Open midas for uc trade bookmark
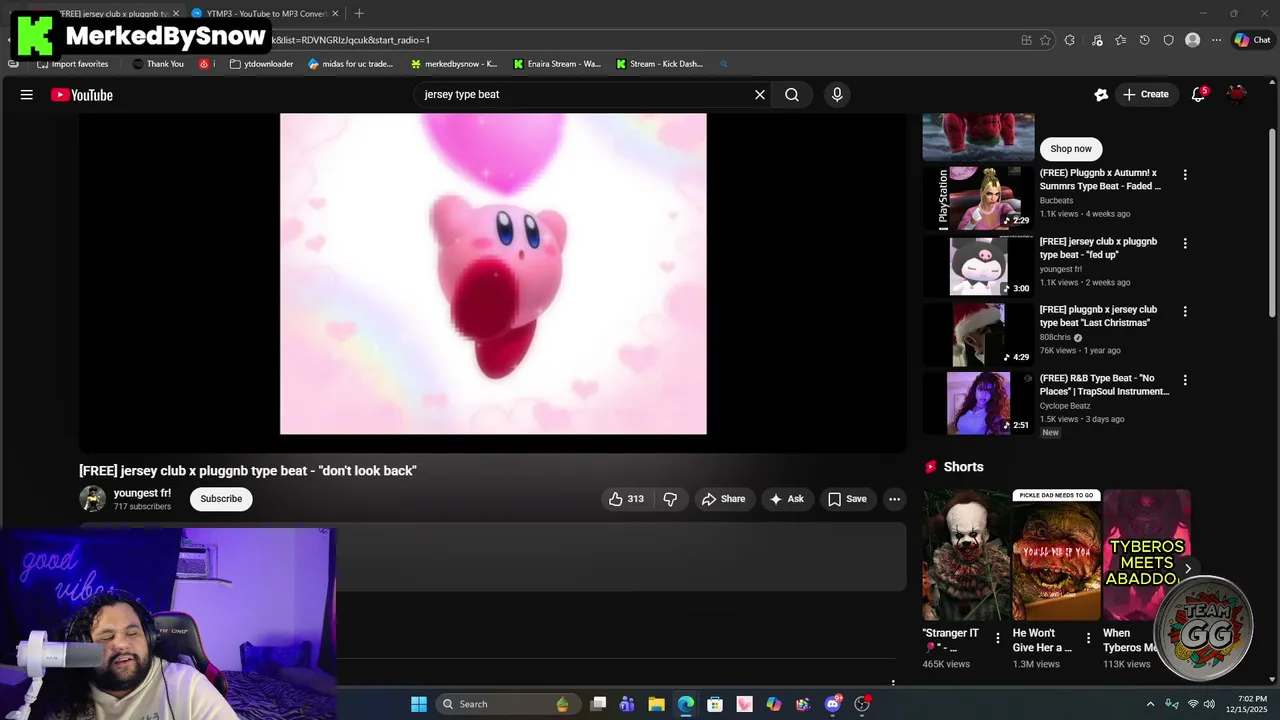The width and height of the screenshot is (1280, 720). point(351,64)
